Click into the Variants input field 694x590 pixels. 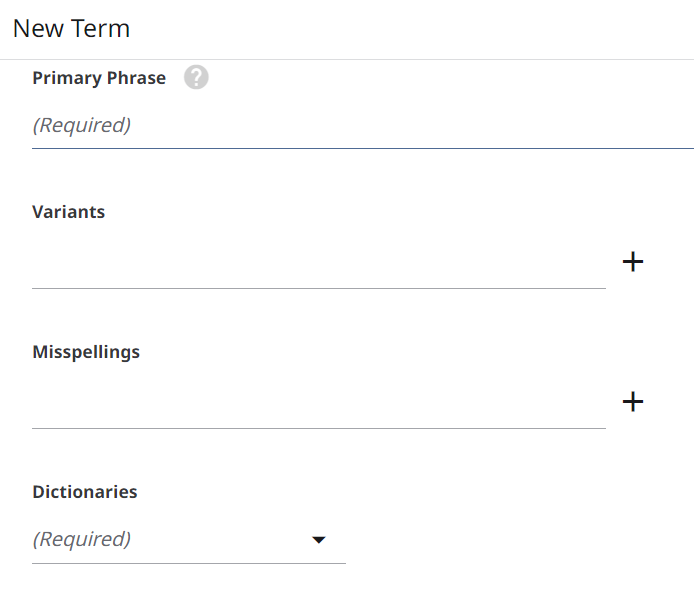(318, 264)
